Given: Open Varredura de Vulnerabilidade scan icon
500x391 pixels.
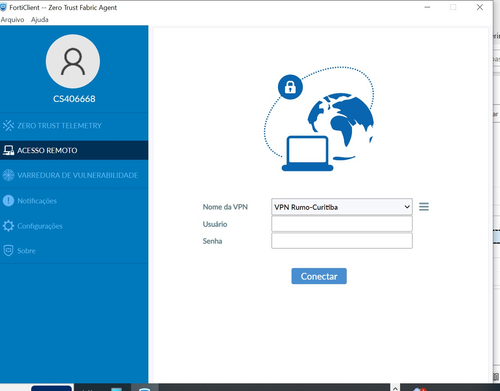Looking at the screenshot, I should pos(8,175).
